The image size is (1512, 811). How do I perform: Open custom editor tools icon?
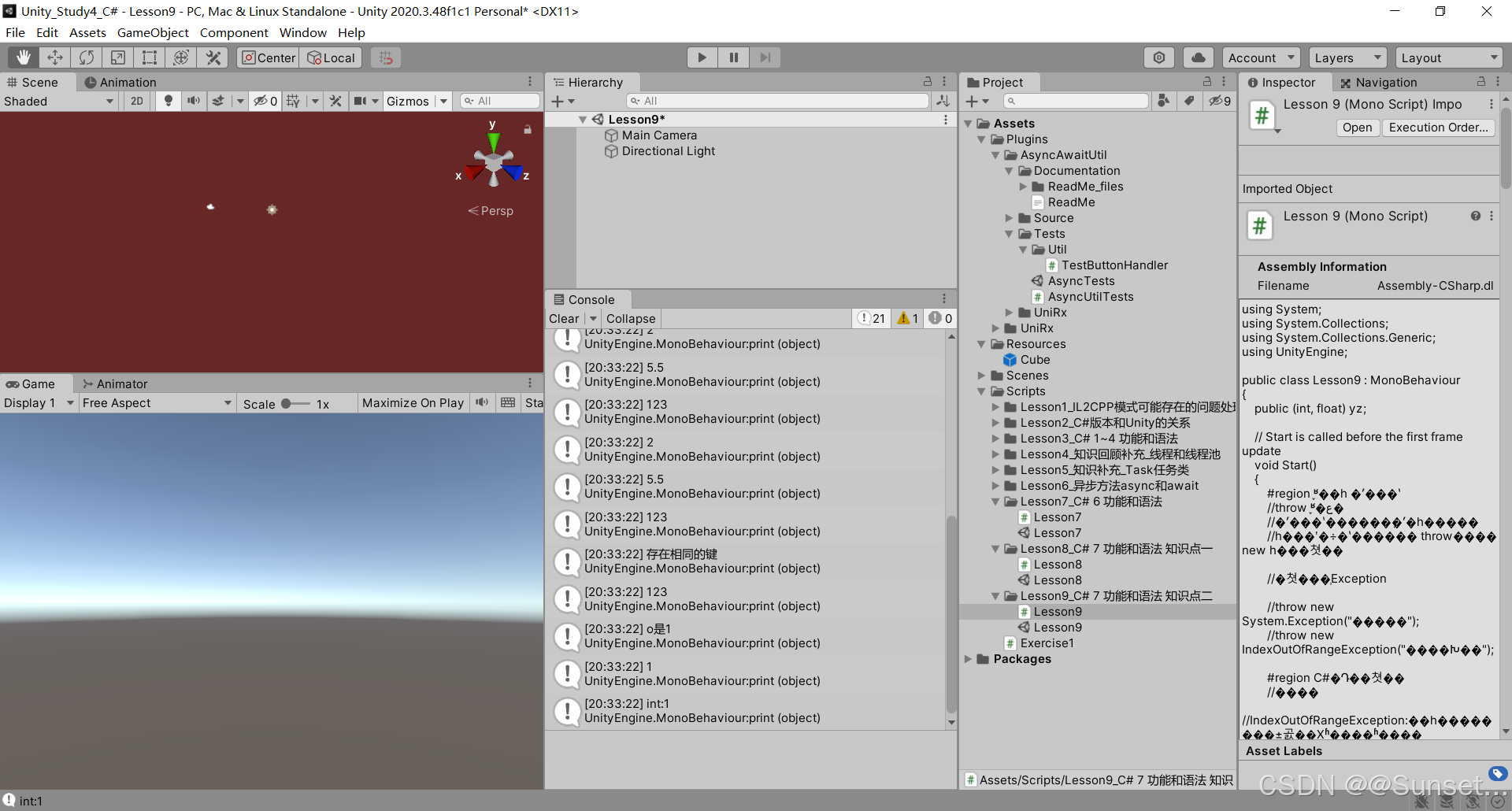pyautogui.click(x=213, y=57)
